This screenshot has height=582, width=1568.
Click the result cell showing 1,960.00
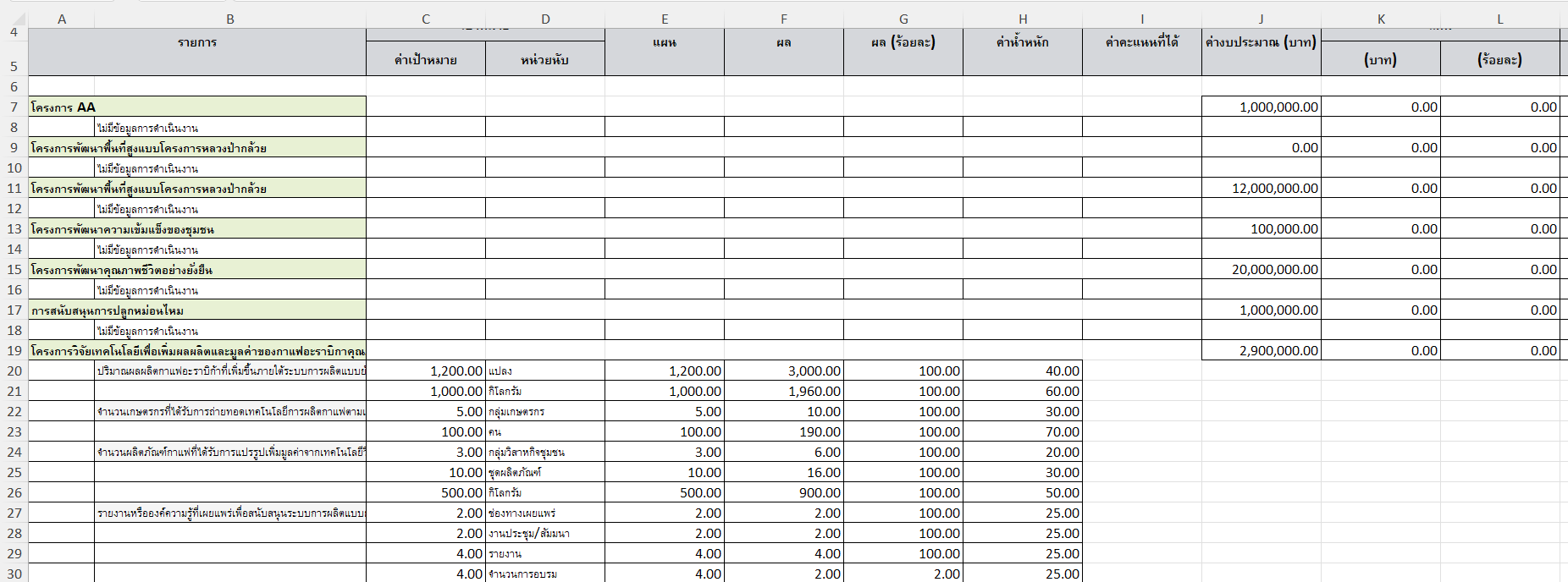783,391
